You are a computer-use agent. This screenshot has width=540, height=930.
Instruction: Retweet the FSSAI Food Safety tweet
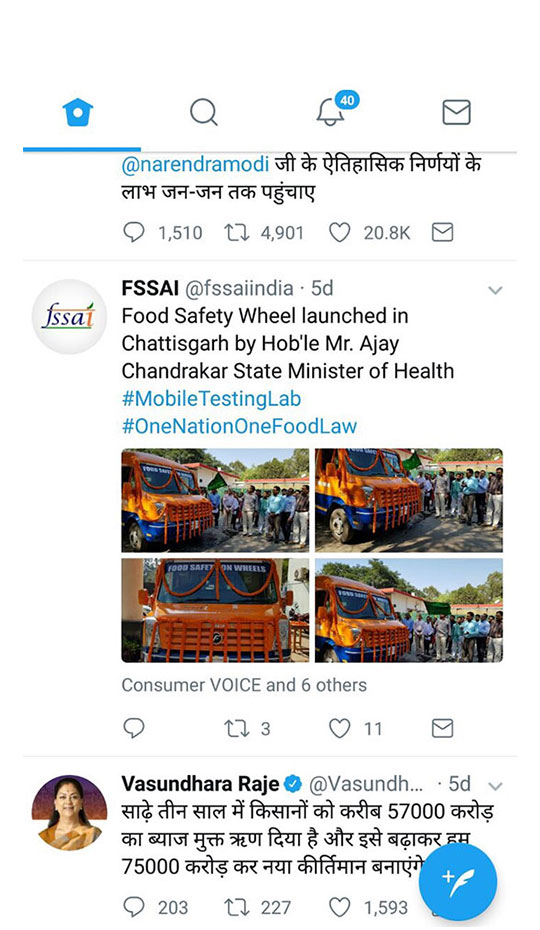pos(237,728)
